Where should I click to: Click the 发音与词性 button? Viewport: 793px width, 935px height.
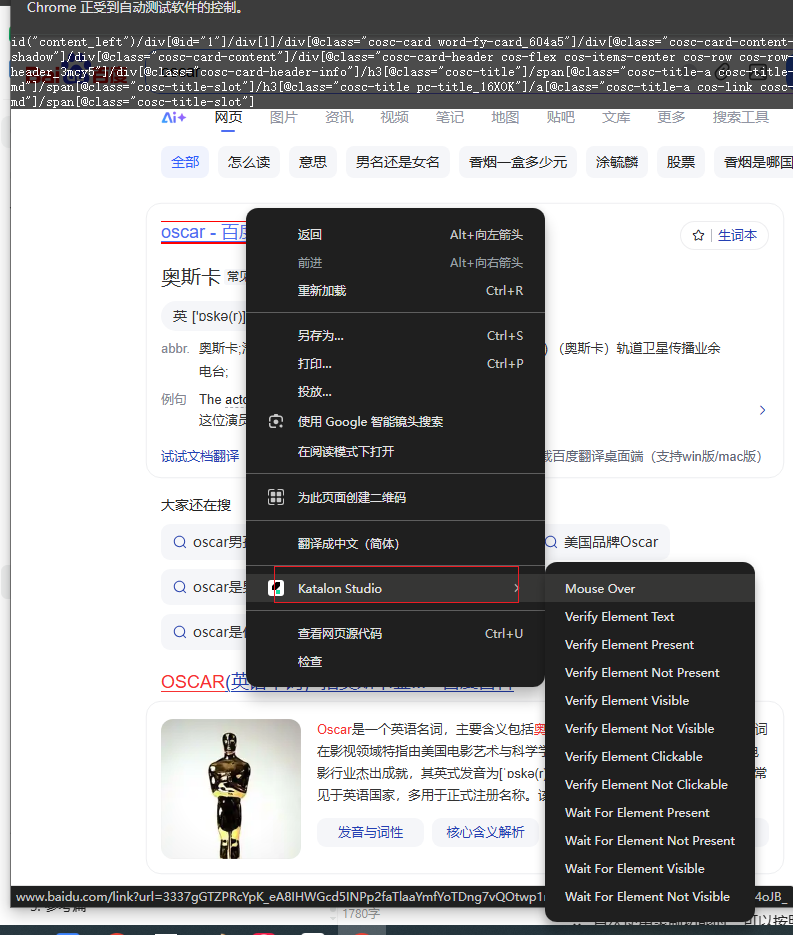tap(370, 832)
